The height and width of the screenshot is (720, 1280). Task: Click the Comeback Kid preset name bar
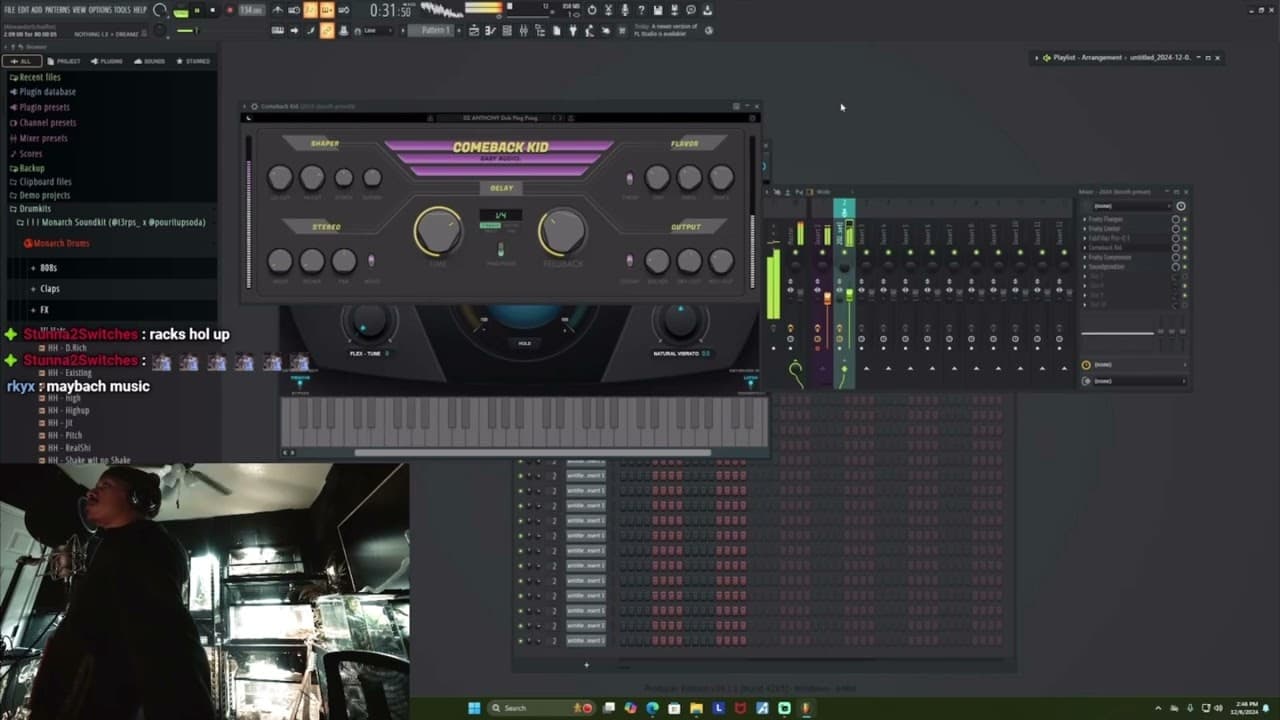coord(500,118)
